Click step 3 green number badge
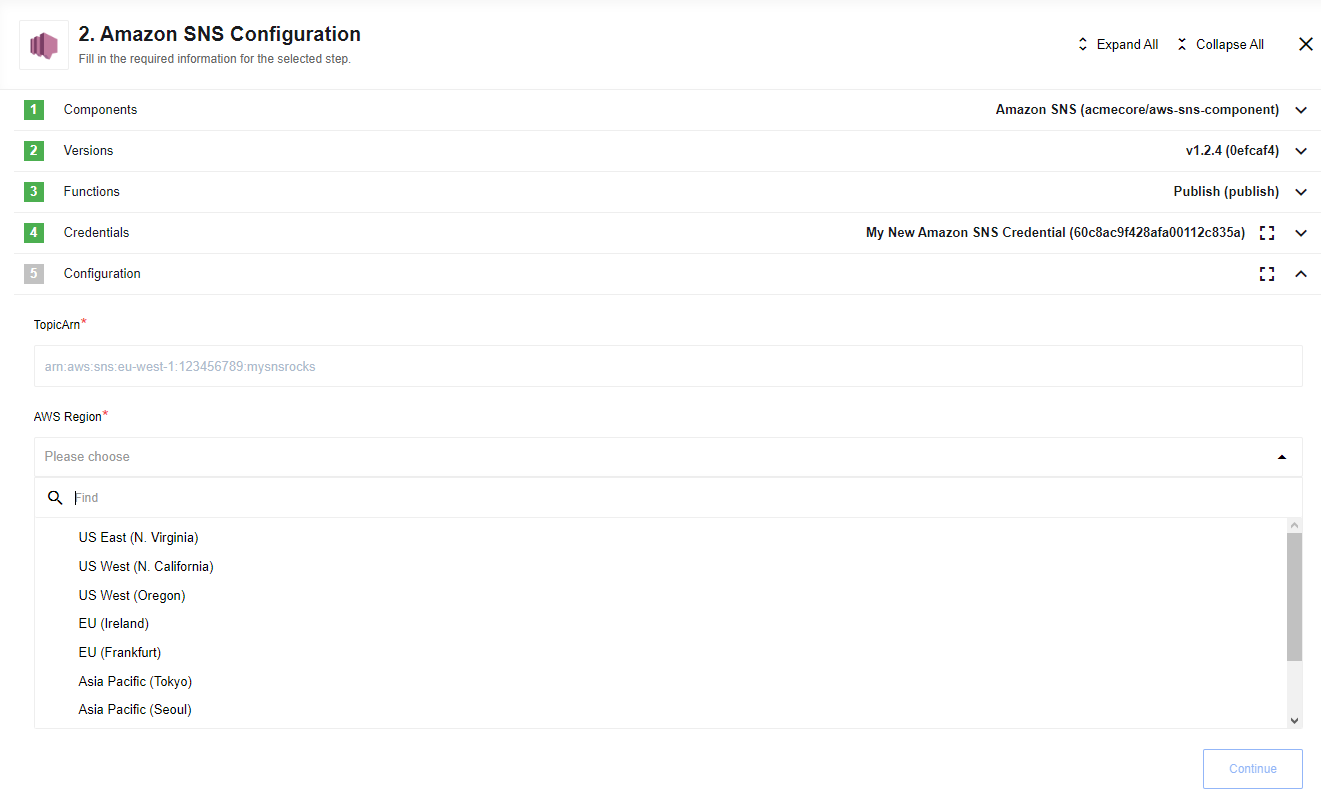The image size is (1321, 800). pyautogui.click(x=34, y=192)
